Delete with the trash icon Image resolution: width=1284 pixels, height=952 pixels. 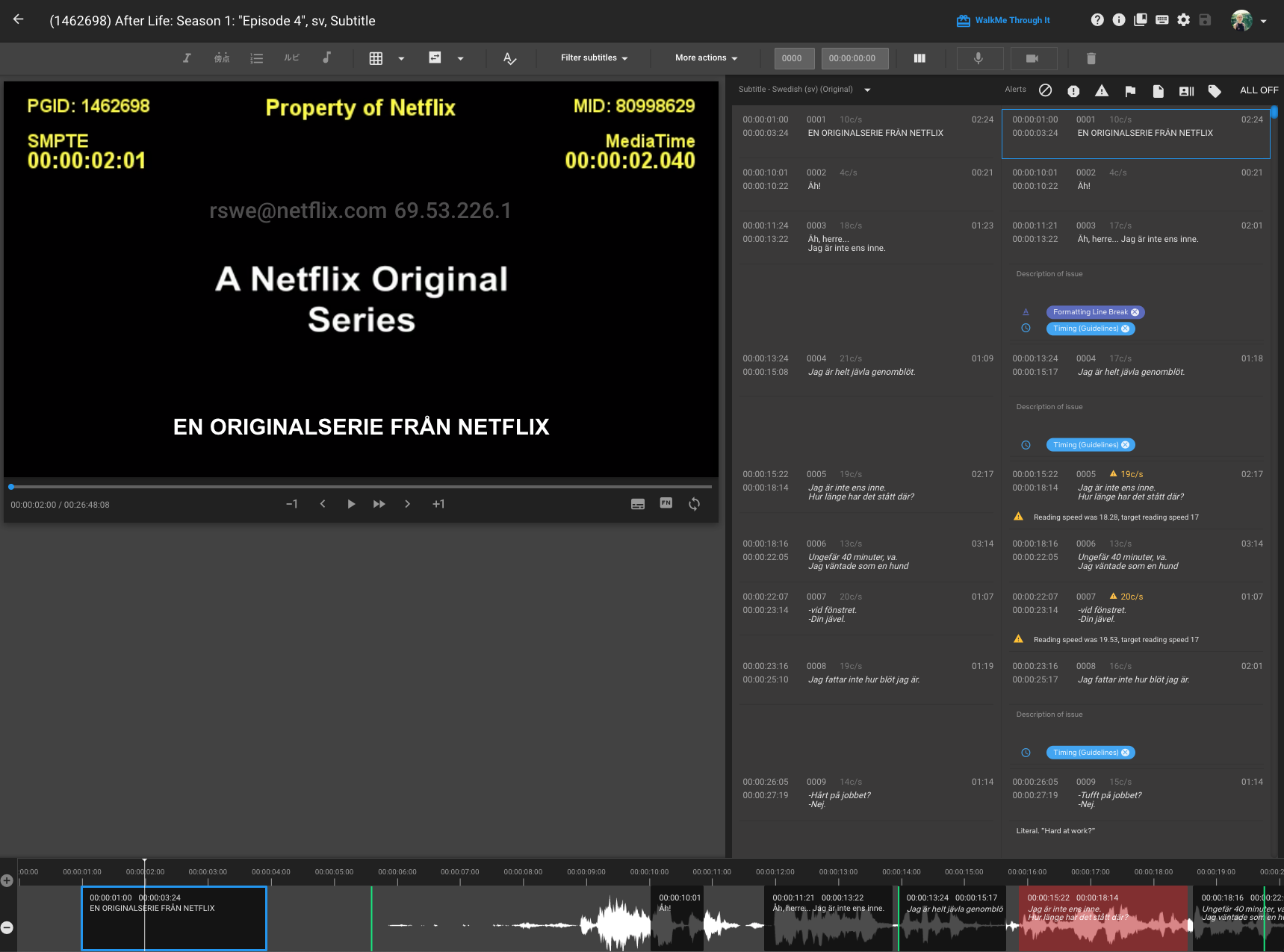point(1091,58)
